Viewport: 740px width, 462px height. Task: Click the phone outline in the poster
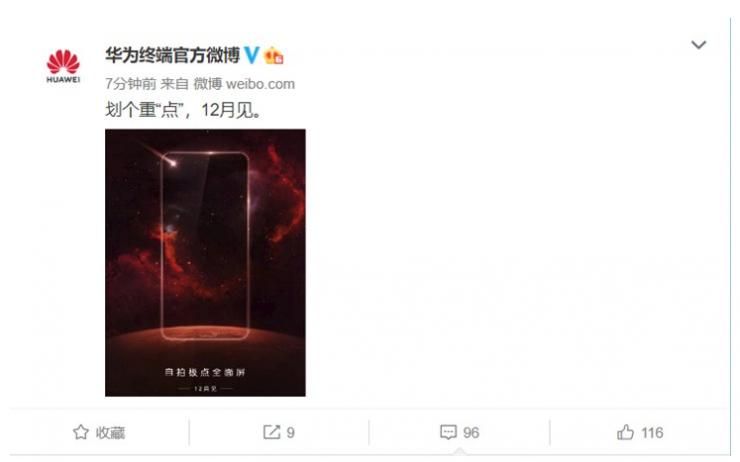(205, 246)
